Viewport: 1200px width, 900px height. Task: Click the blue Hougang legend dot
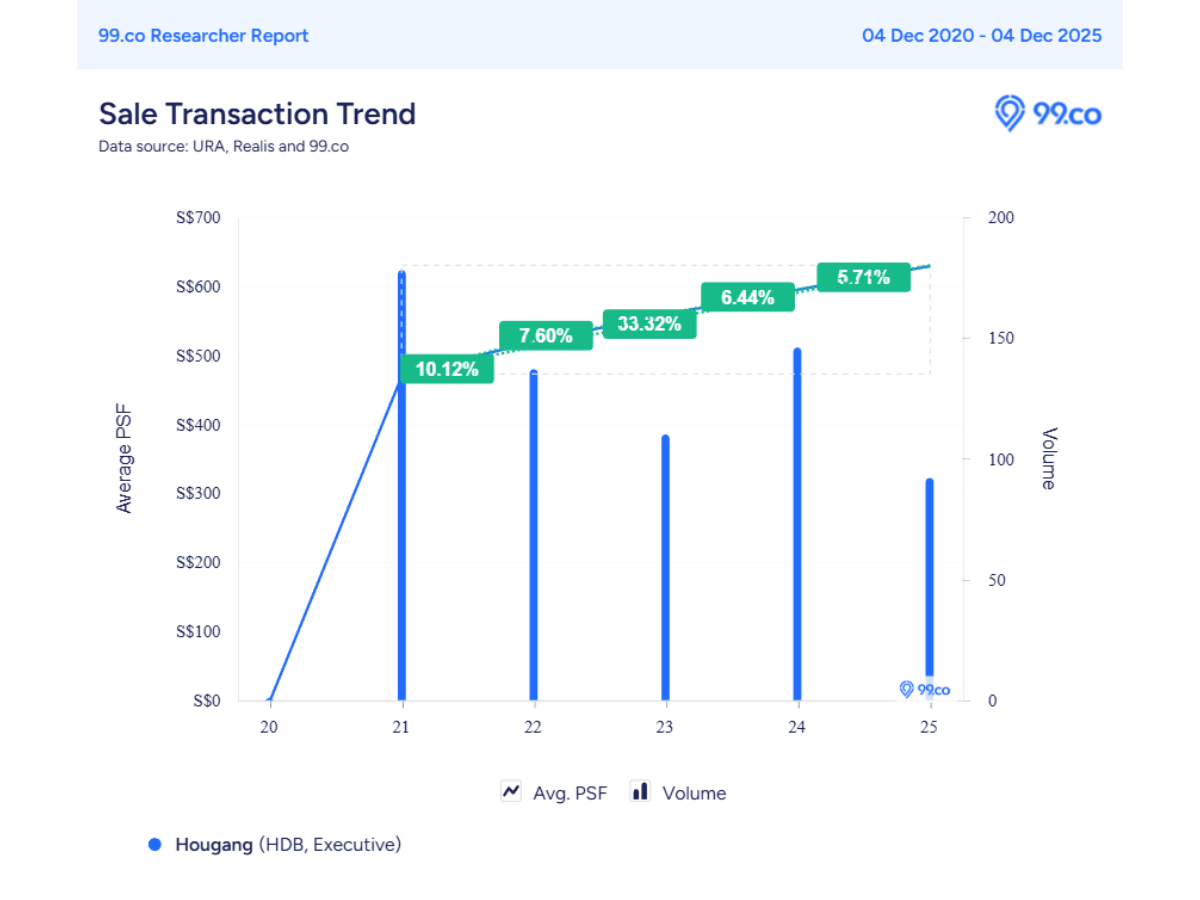coord(155,845)
